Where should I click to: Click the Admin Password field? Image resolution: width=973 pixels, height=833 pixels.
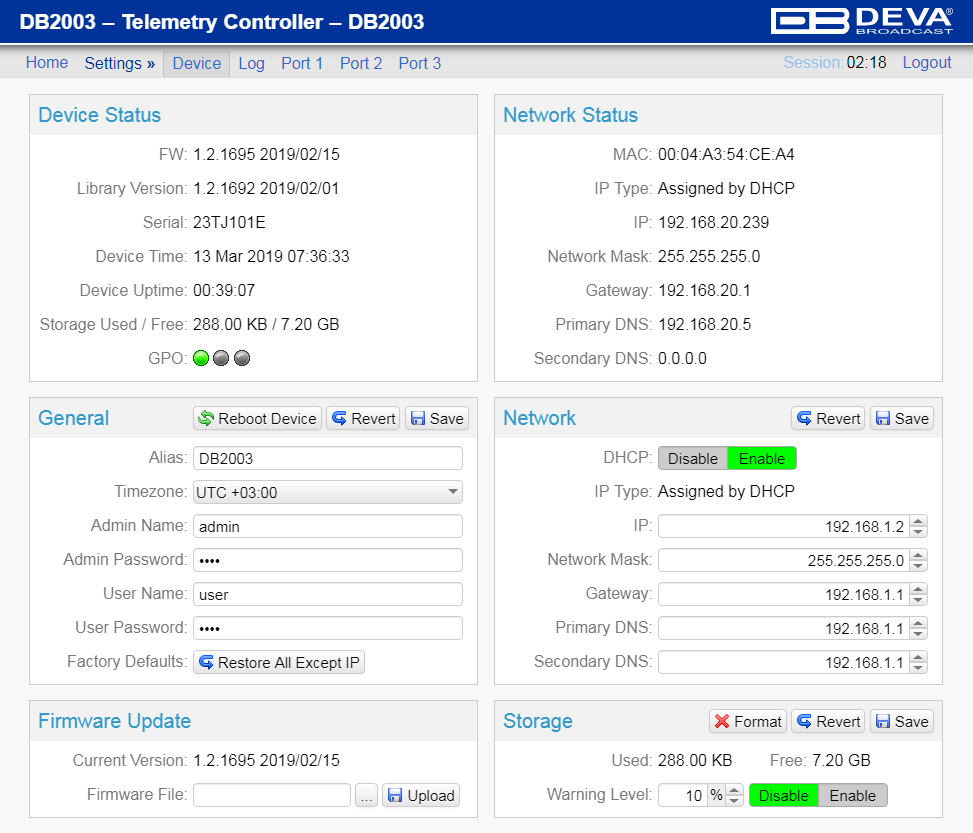click(x=328, y=560)
